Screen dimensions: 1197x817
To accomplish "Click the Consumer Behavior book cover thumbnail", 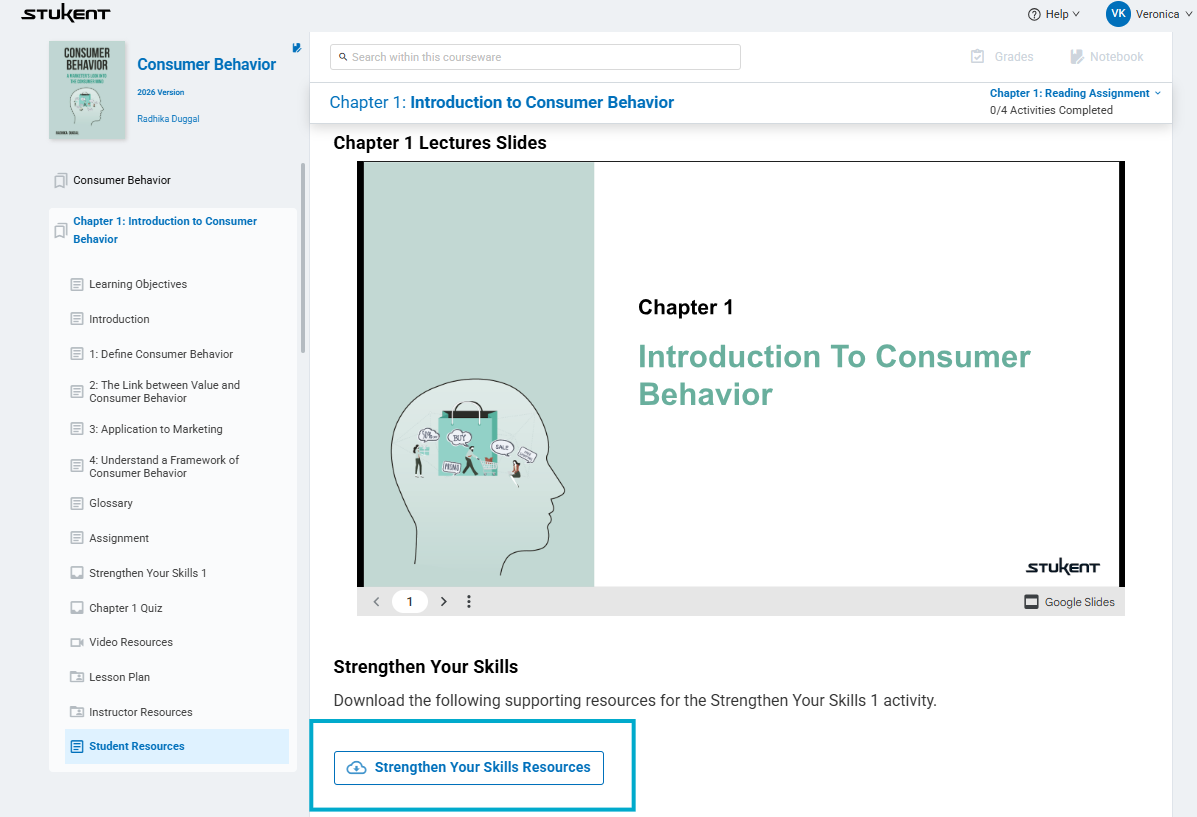I will click(87, 90).
